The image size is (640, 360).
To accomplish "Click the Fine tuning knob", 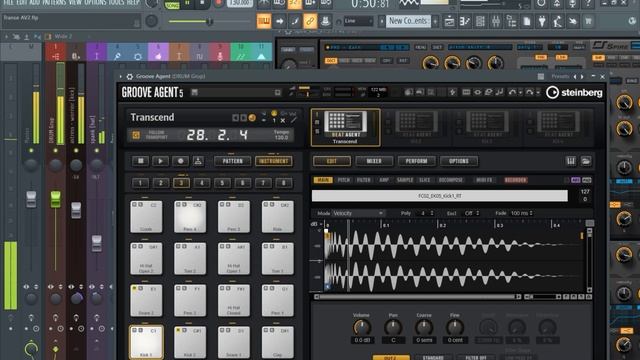I will pyautogui.click(x=455, y=327).
